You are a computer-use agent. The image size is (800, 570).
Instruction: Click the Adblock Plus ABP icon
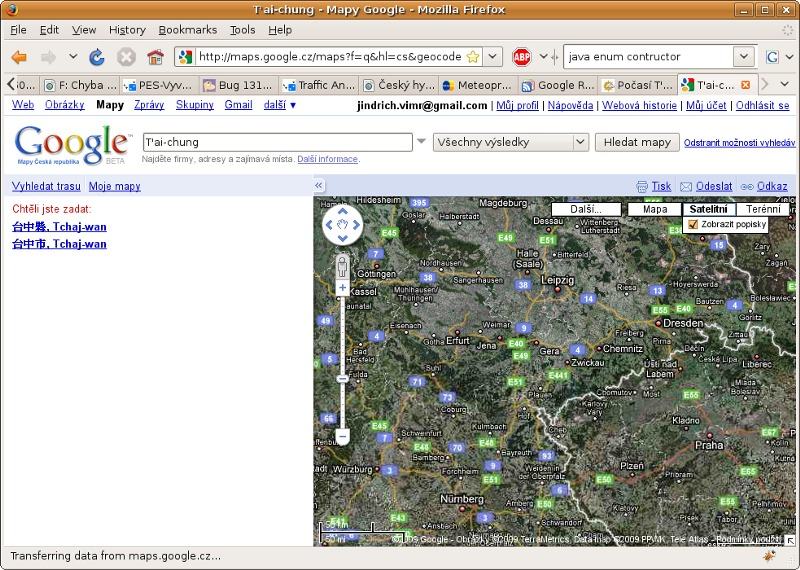521,57
